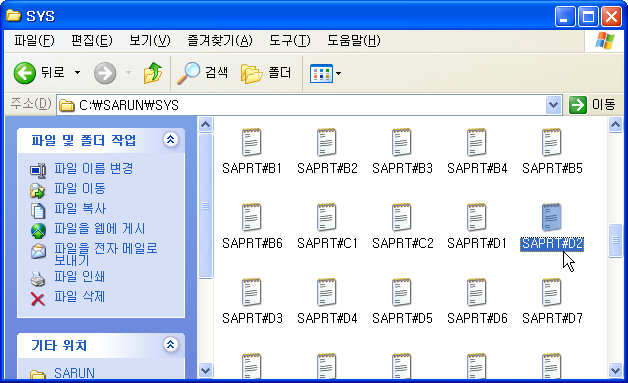Select the SAPRT#B5 file icon
The image size is (628, 383).
tap(552, 142)
